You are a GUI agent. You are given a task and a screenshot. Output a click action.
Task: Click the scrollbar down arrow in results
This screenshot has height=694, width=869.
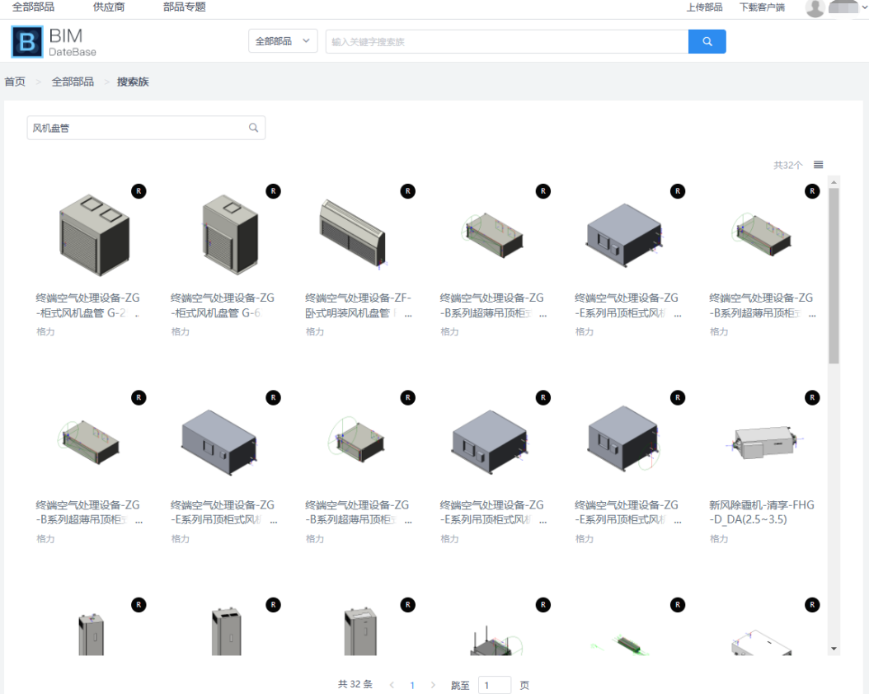pyautogui.click(x=834, y=649)
